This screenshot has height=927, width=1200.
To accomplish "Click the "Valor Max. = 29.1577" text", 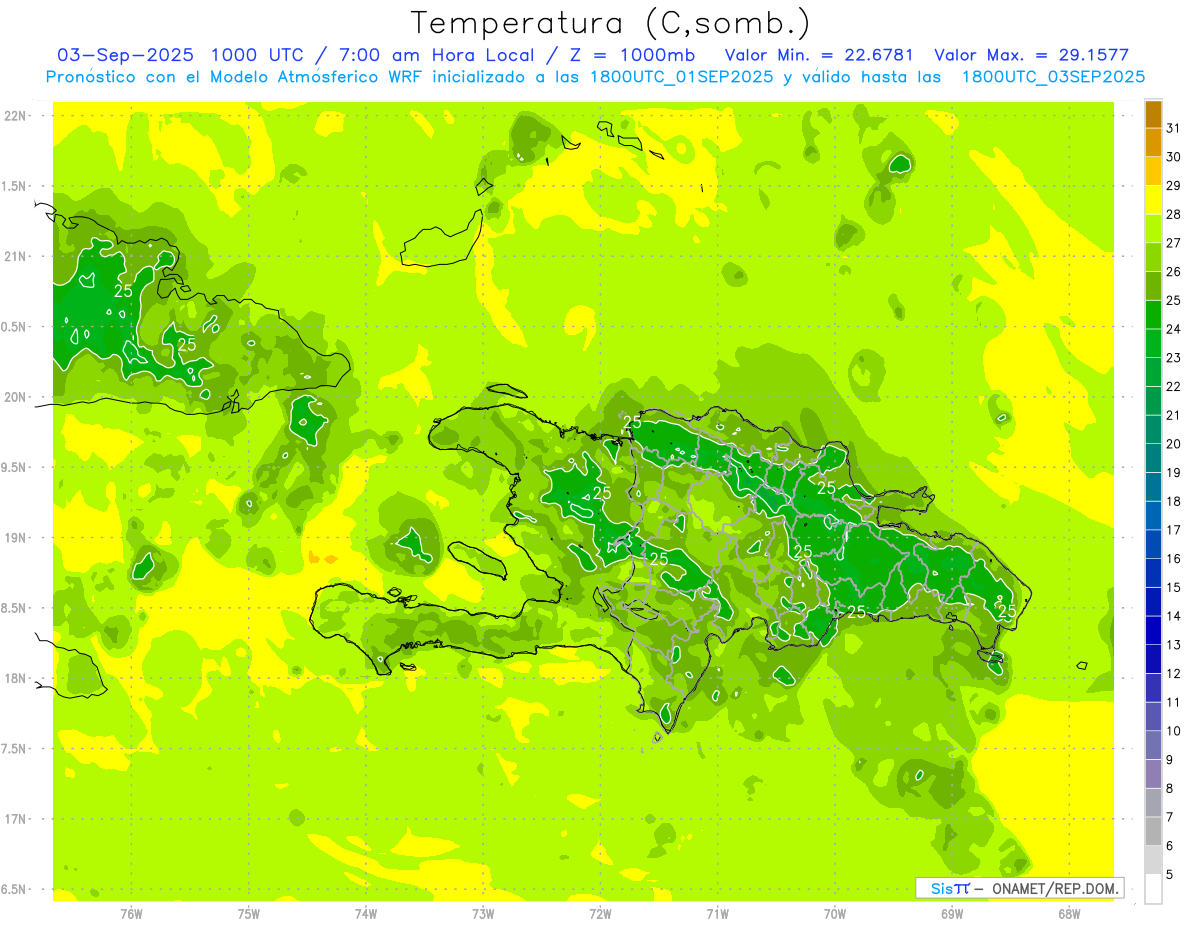I will click(1031, 55).
